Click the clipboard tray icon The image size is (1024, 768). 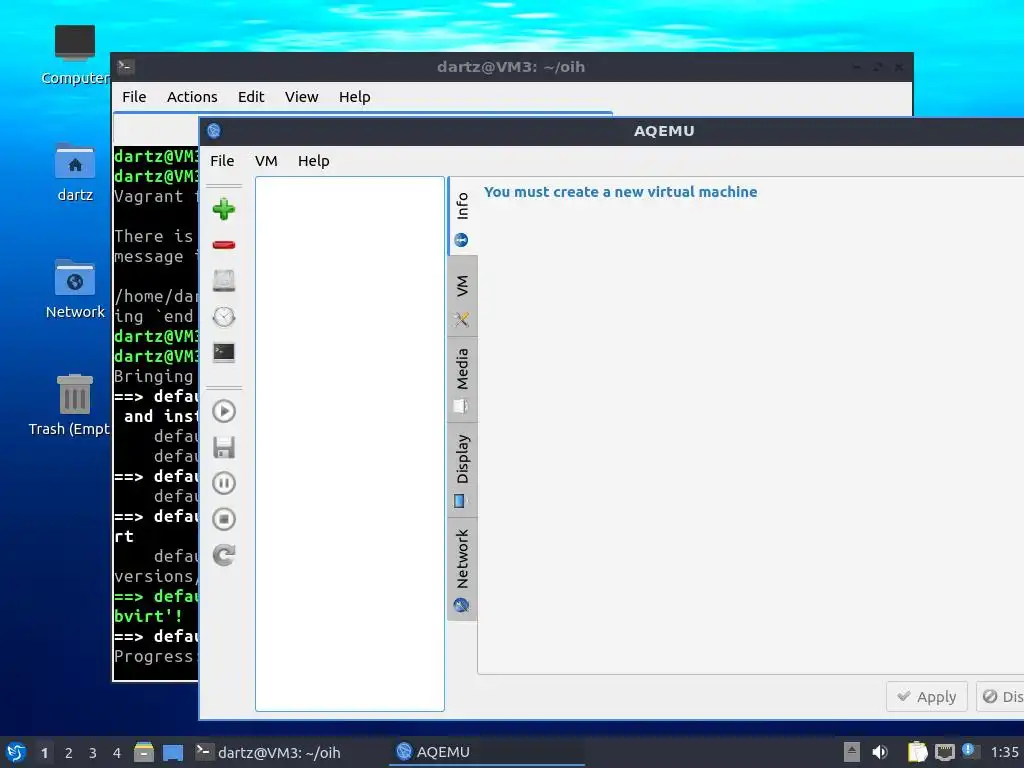pos(917,752)
